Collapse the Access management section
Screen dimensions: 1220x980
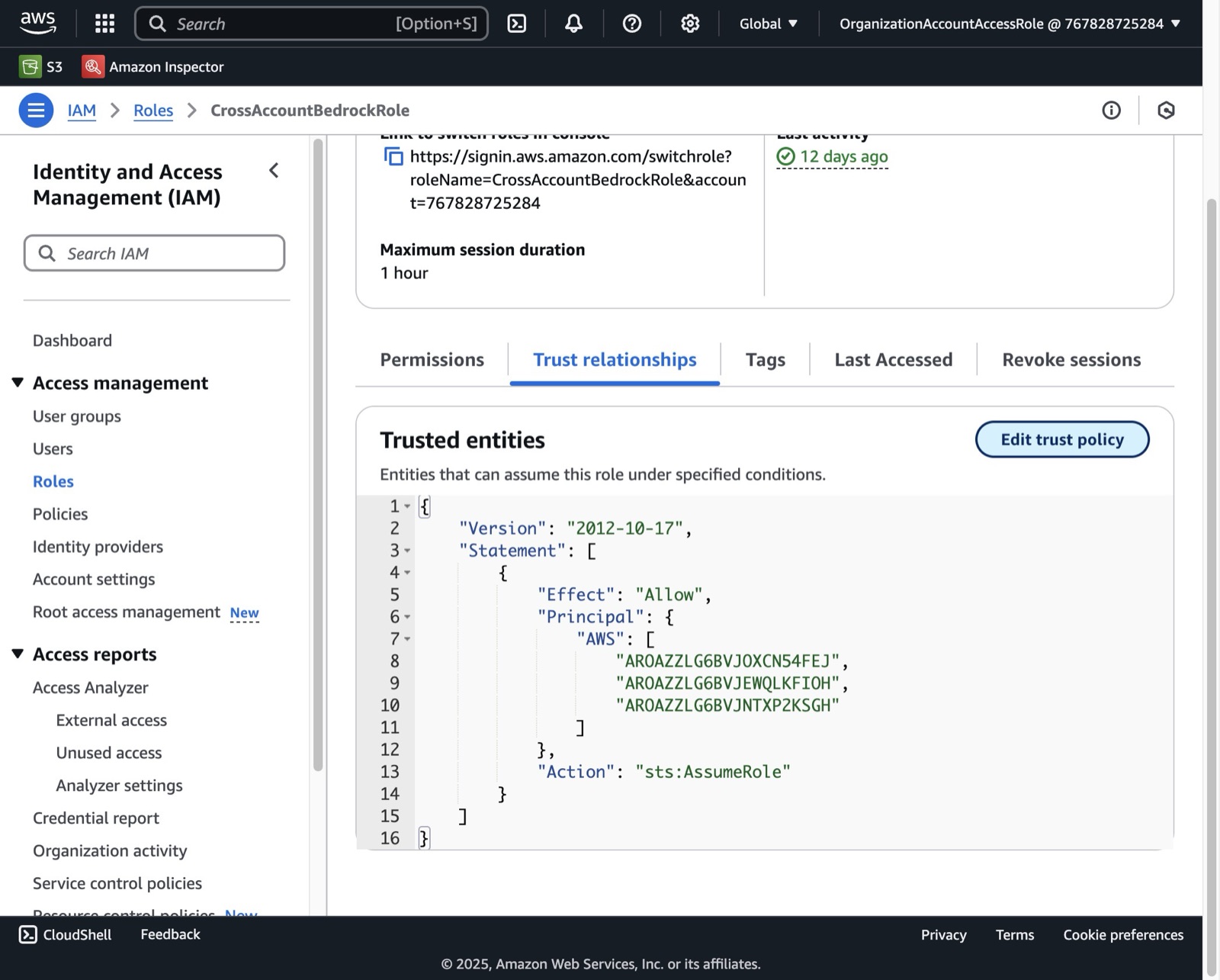coord(18,382)
